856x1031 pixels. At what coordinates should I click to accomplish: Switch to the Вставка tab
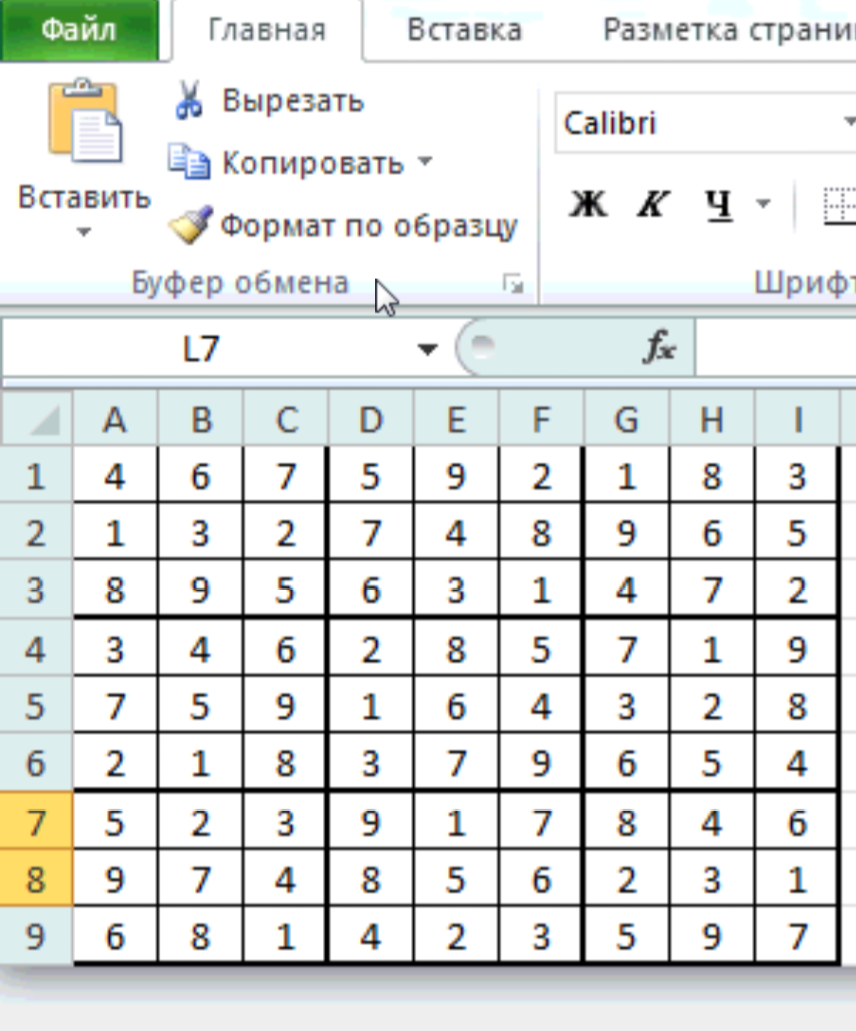click(464, 30)
